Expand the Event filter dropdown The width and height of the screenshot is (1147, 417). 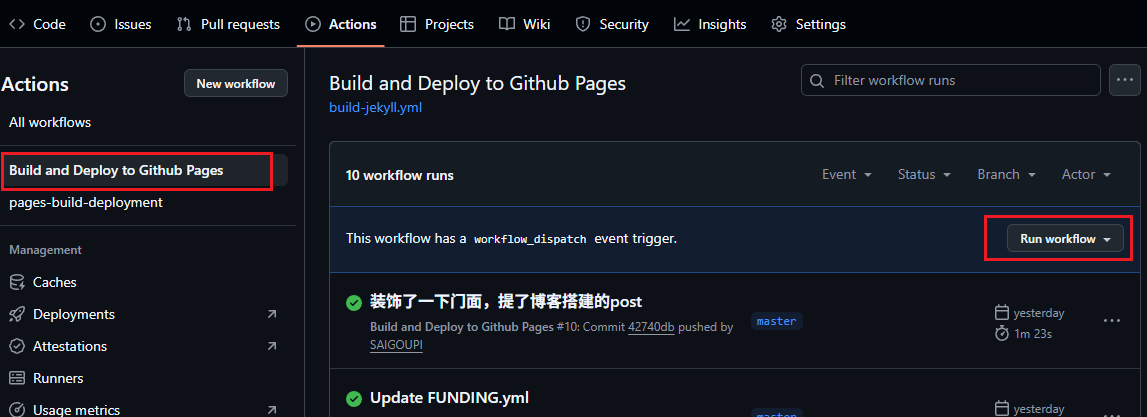847,174
